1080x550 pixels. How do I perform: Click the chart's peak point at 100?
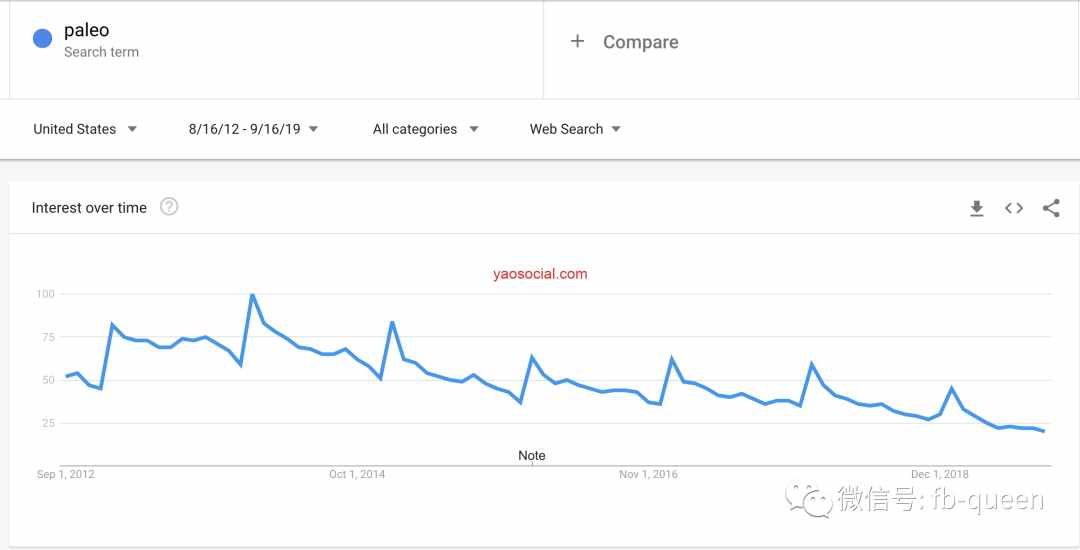pos(252,295)
